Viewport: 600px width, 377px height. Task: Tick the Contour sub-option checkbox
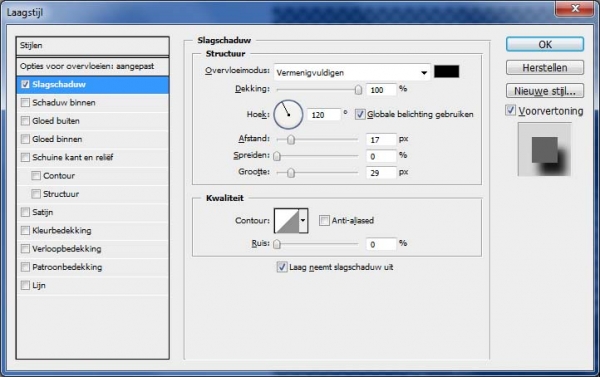point(36,176)
